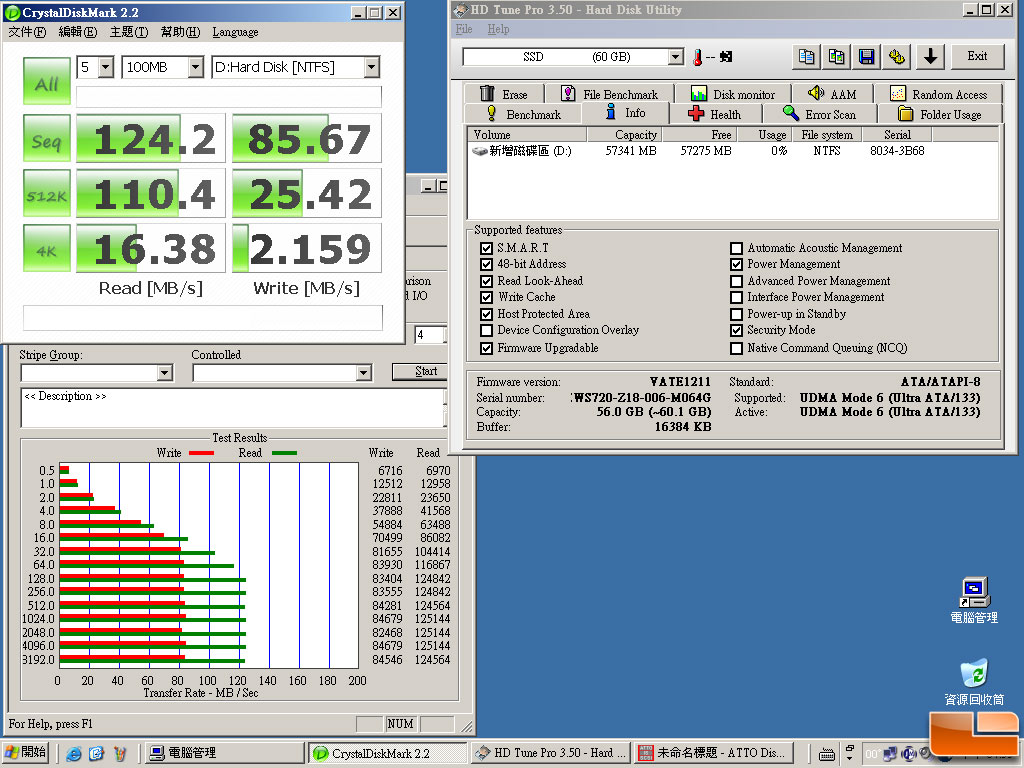Run the 4K test in CrystalDiskMark

tap(46, 248)
